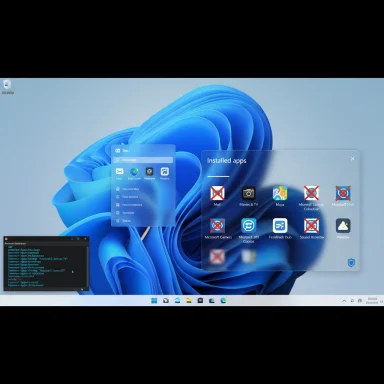Click the crossed-out Mail app icon
The width and height of the screenshot is (384, 384).
pyautogui.click(x=217, y=193)
